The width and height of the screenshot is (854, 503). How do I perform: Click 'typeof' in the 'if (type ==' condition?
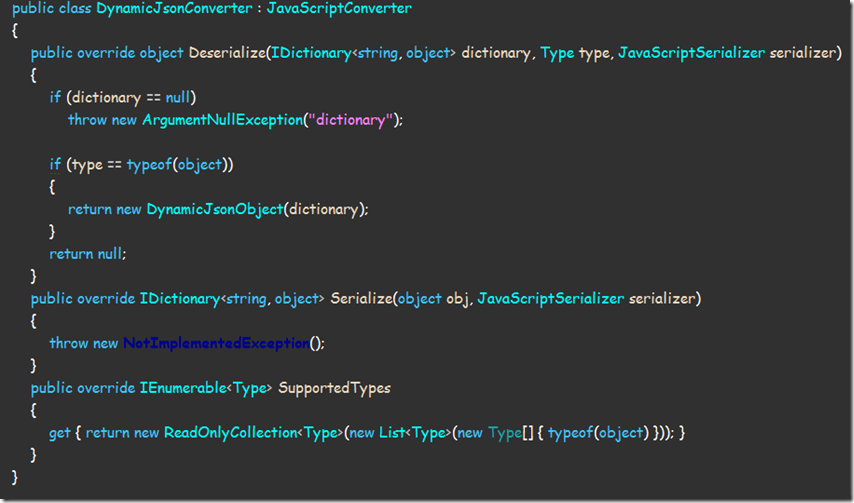tap(149, 165)
